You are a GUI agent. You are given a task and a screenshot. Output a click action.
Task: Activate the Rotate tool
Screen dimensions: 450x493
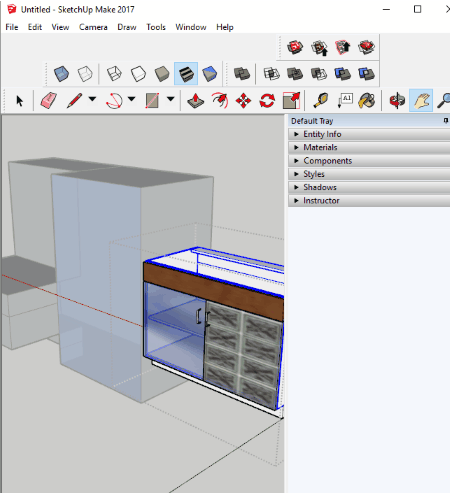click(267, 100)
